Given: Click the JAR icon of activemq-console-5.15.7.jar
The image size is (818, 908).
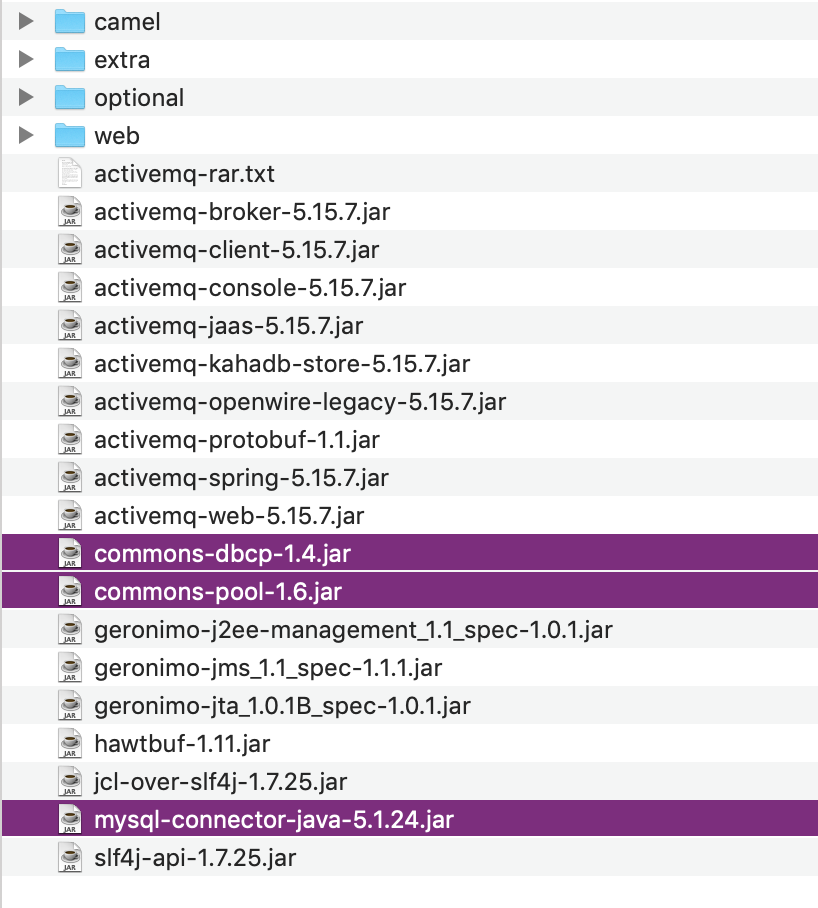Looking at the screenshot, I should 70,287.
